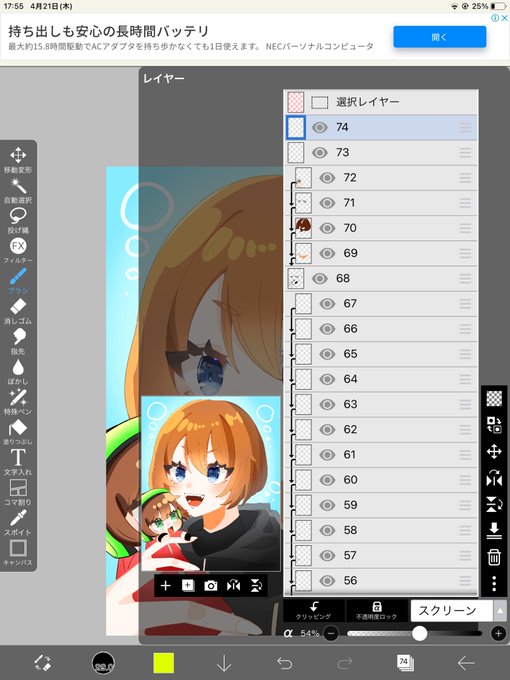Toggle 不透明度ロック alpha lock button
Screen dimensions: 510x680
pos(376,611)
